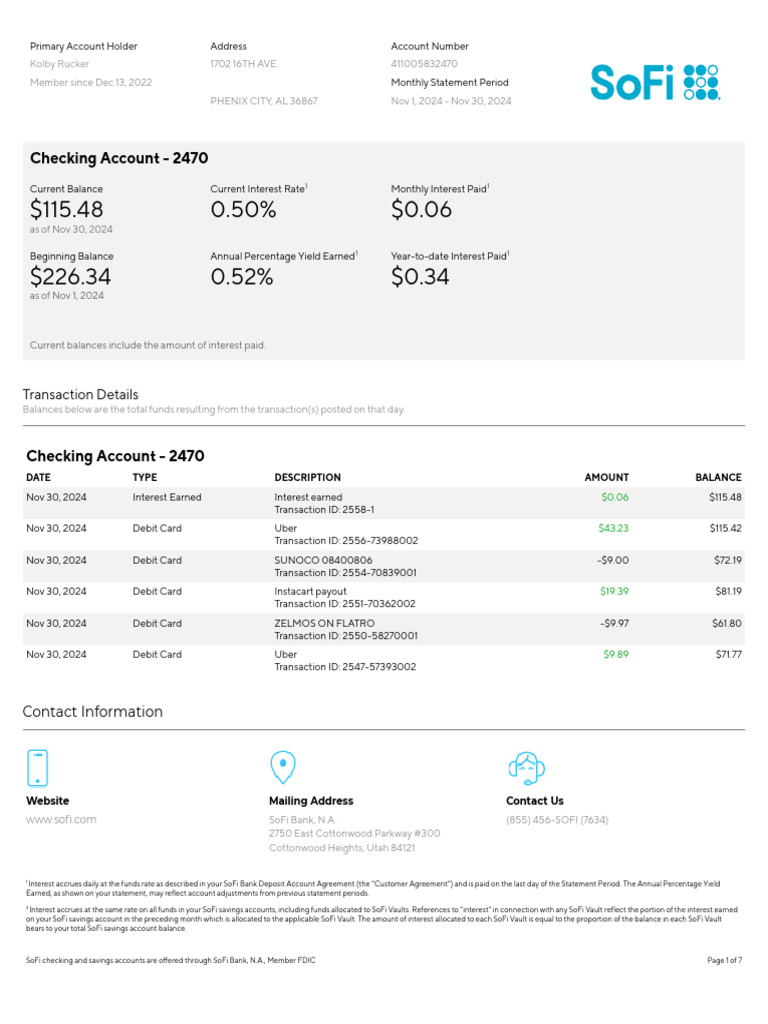Click the $43.23 Uber amount
Screen dimensions: 768x1024
[x=613, y=528]
